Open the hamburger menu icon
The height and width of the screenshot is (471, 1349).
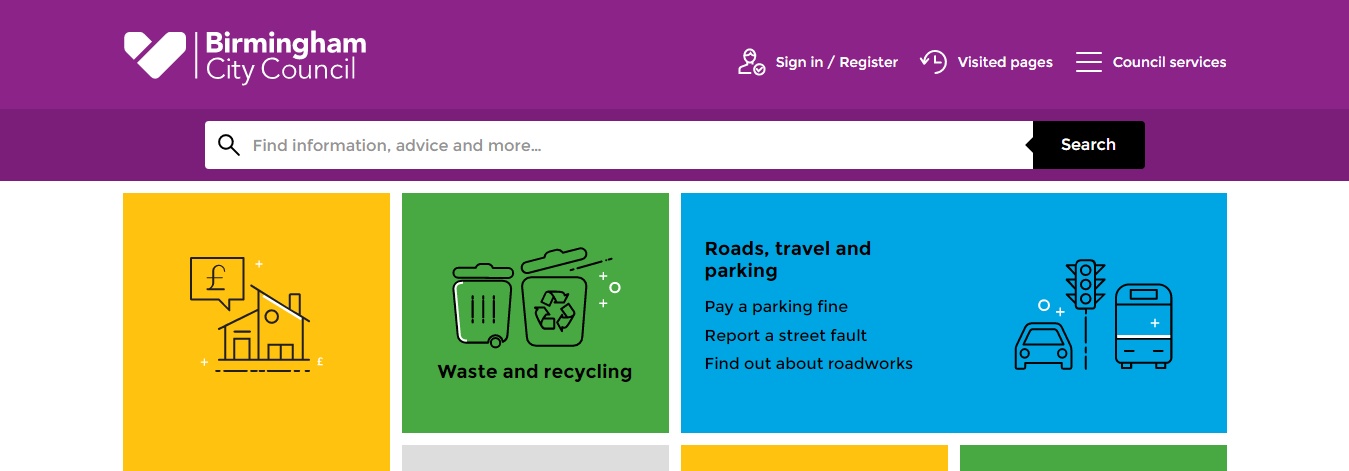pos(1088,62)
